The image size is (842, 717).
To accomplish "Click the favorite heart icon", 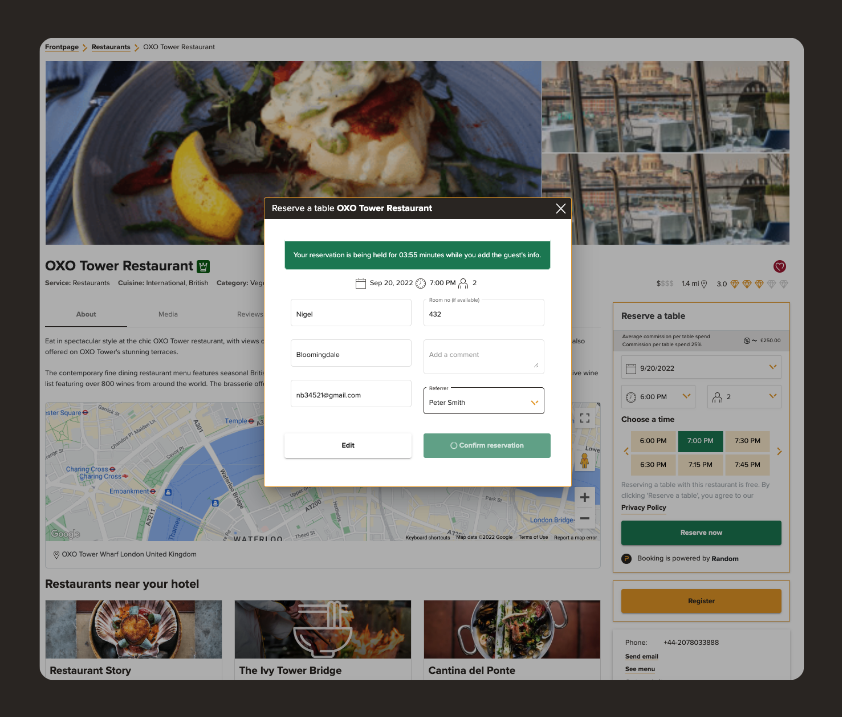I will point(779,266).
